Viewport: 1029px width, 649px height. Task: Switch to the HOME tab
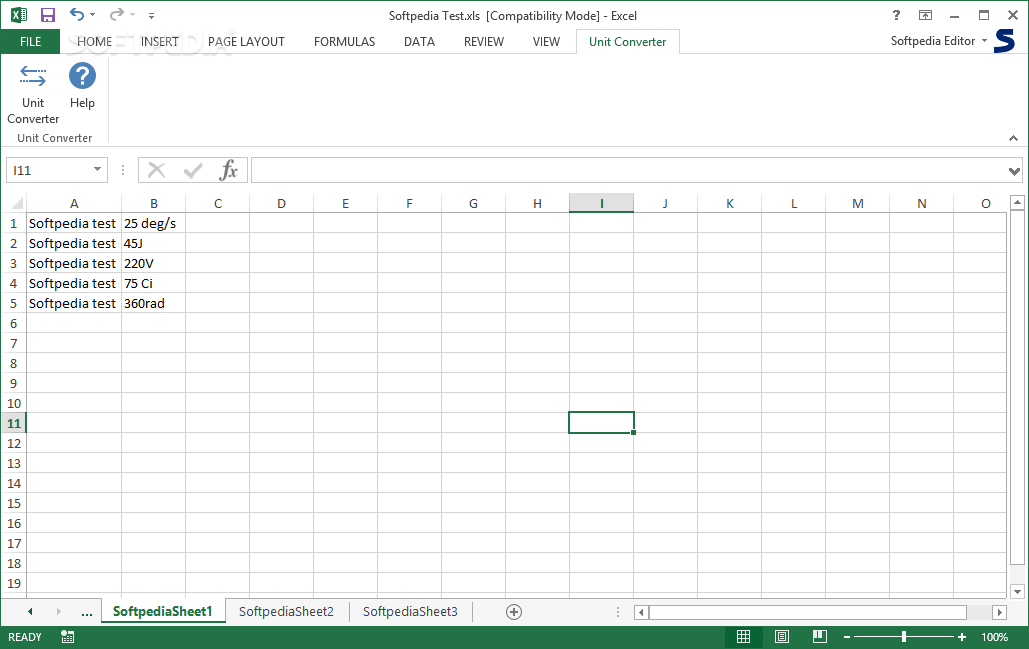click(94, 41)
